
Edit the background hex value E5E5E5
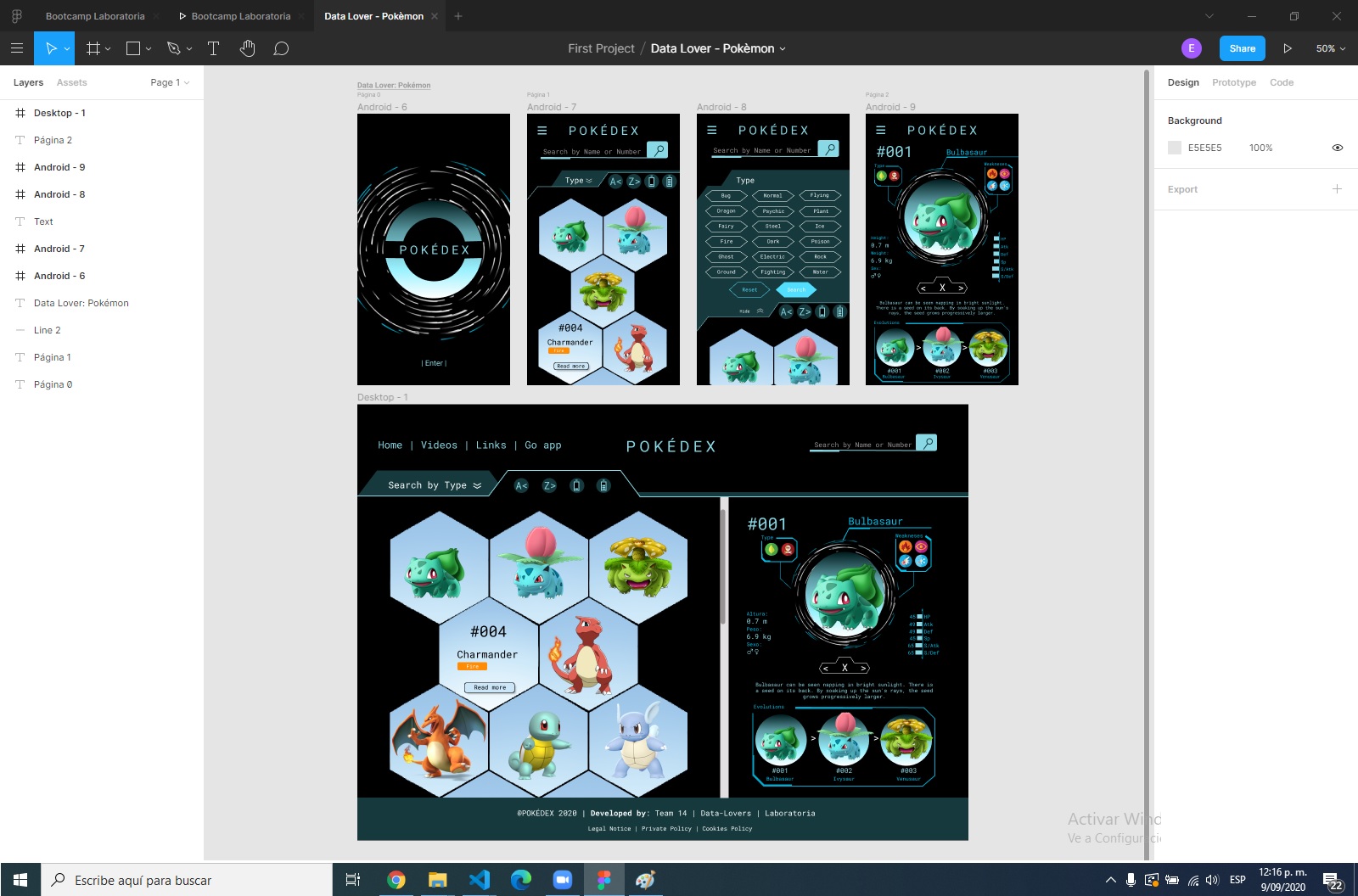pyautogui.click(x=1205, y=148)
